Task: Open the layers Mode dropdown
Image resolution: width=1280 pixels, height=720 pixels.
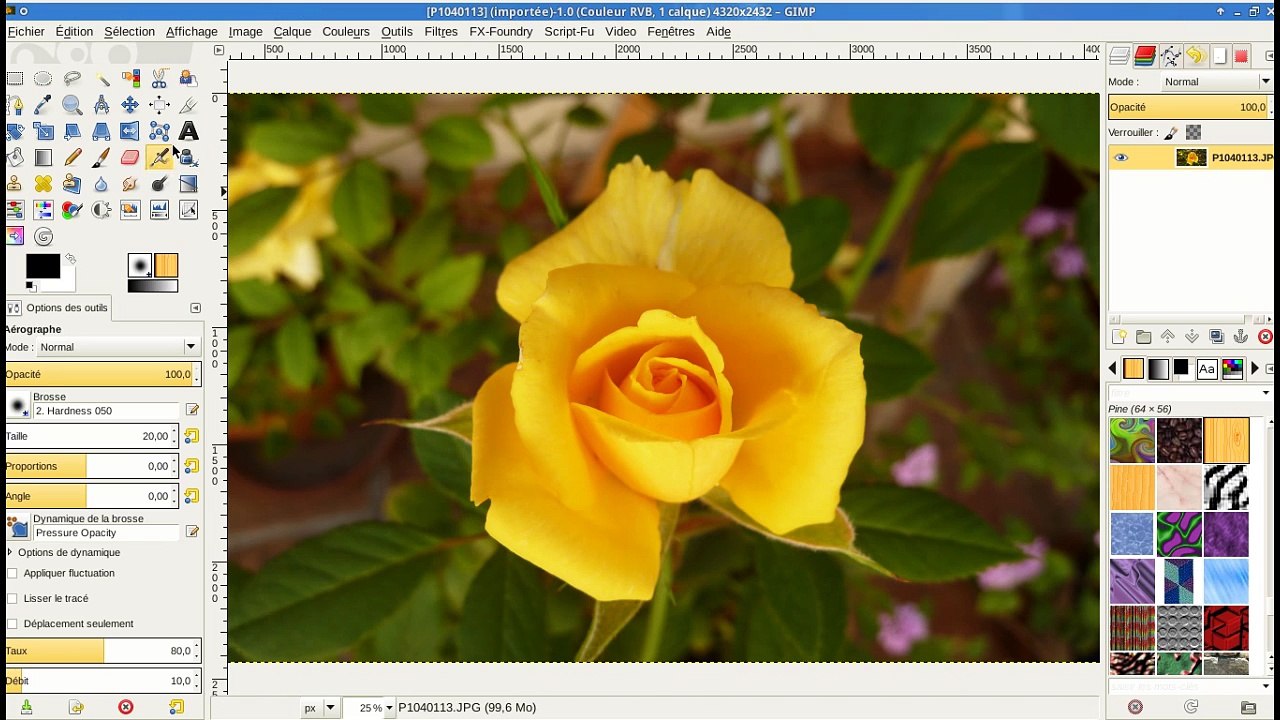Action: coord(1215,82)
